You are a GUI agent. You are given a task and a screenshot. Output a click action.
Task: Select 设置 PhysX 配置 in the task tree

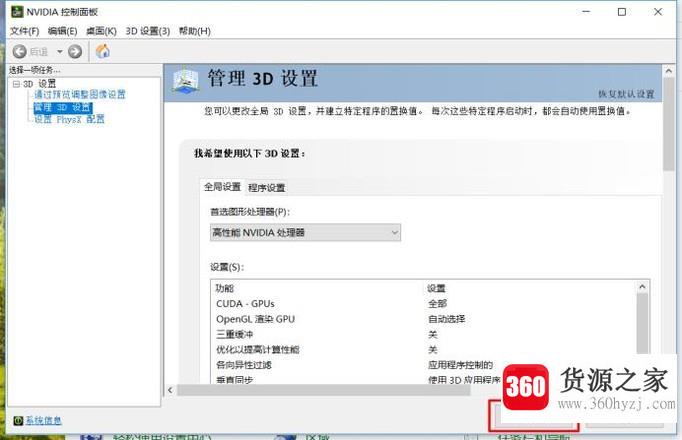coord(69,119)
